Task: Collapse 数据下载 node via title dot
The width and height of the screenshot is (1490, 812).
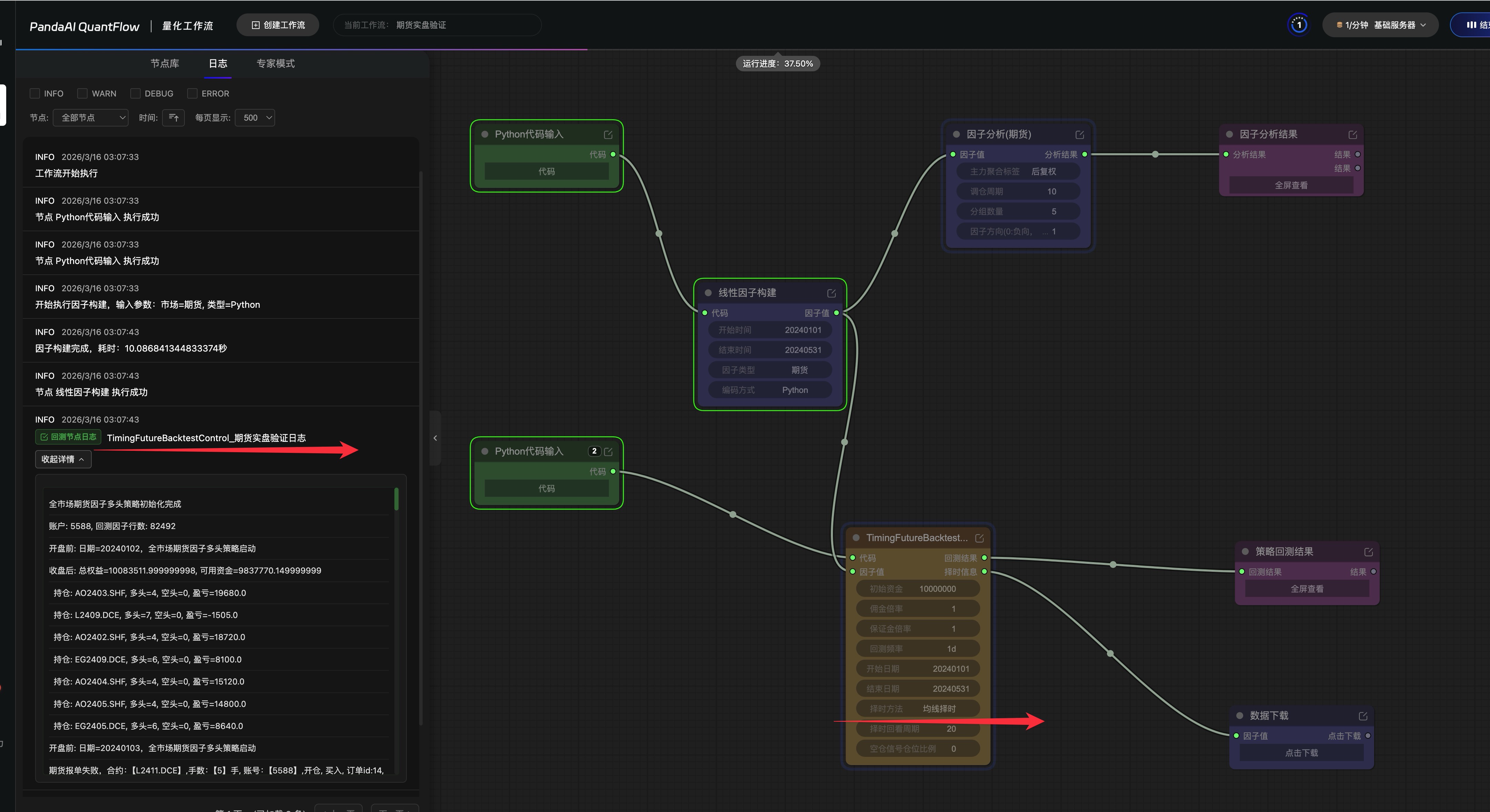Action: point(1240,716)
